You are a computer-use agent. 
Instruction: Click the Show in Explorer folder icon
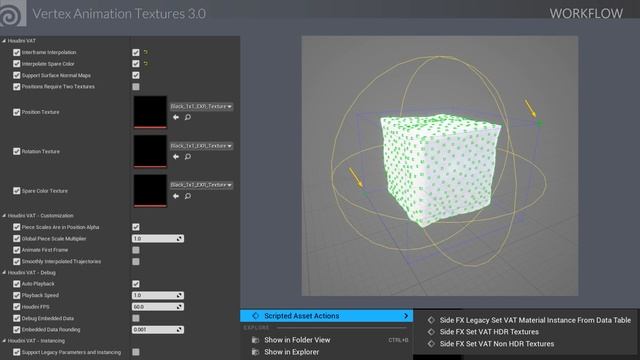click(x=256, y=352)
